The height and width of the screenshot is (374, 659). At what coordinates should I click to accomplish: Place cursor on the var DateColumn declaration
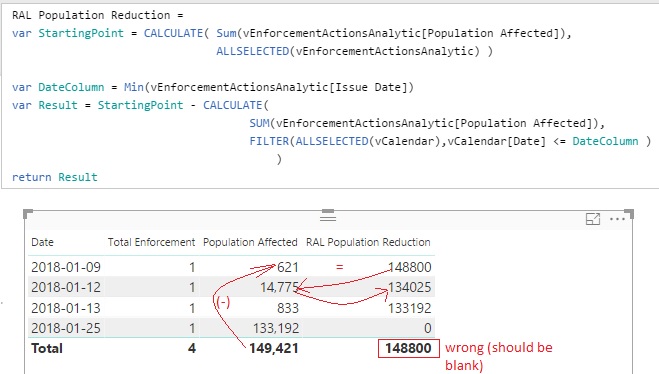tap(58, 87)
